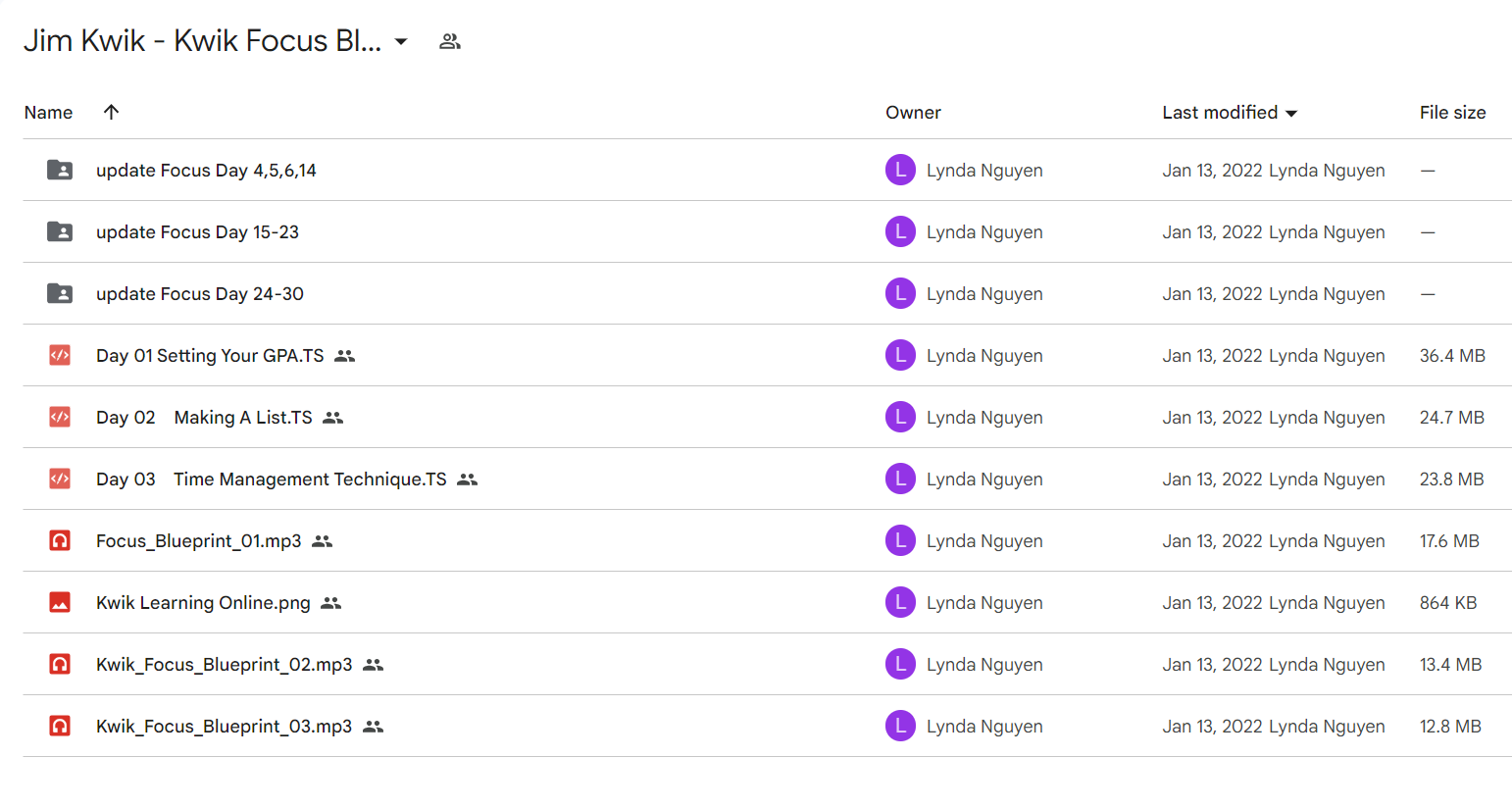
Task: Click the File size column header
Action: 1452,113
